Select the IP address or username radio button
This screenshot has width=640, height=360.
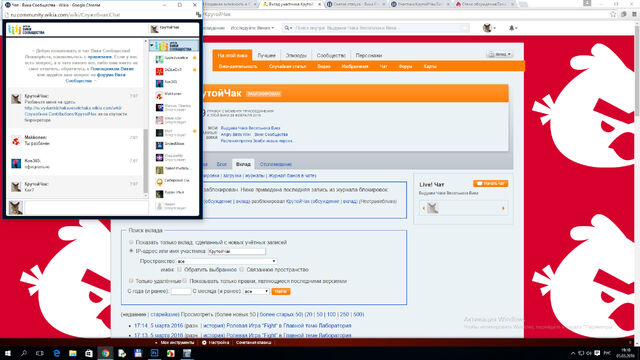[131, 251]
